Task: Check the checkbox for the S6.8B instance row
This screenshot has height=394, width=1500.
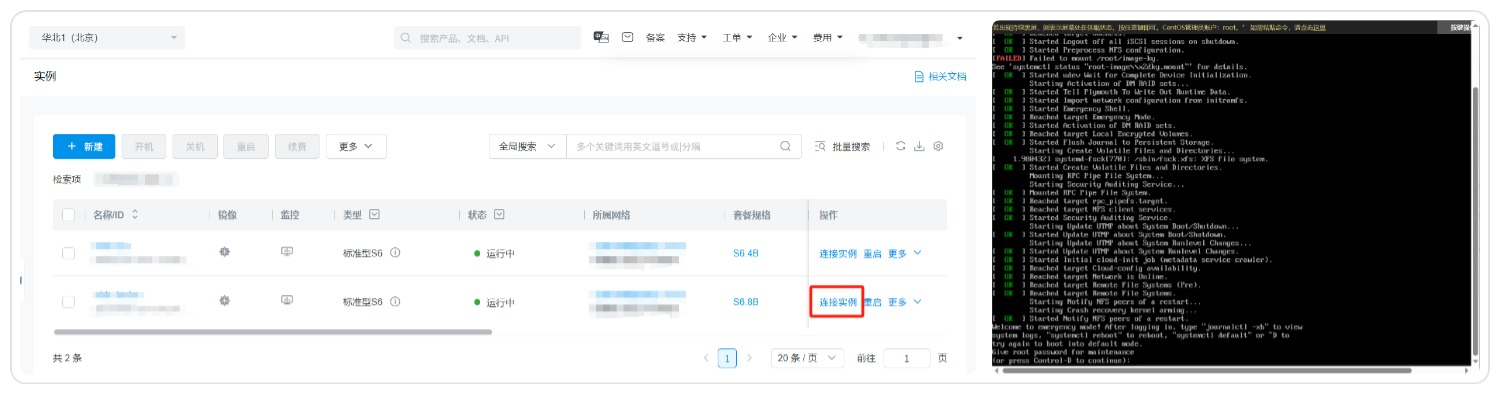Action: [68, 302]
